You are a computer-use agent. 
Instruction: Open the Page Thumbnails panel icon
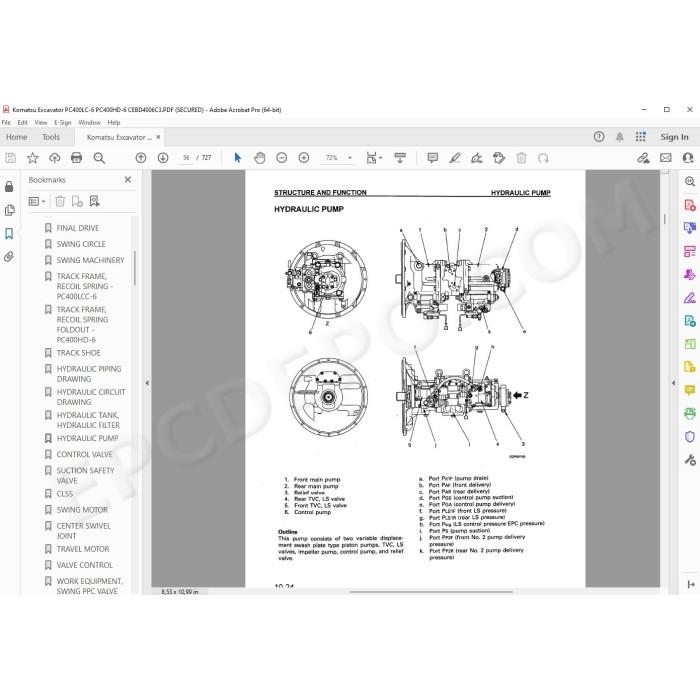tap(9, 210)
